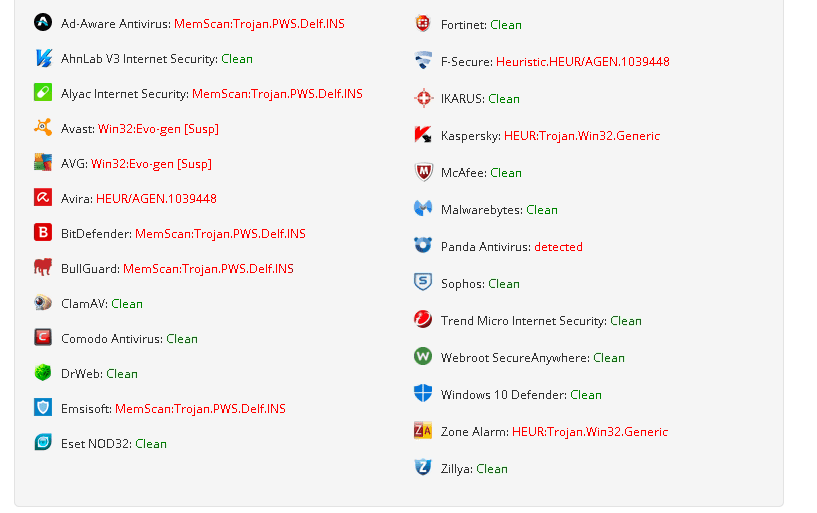Click the Kaspersky K logo icon
817x513 pixels.
(423, 134)
